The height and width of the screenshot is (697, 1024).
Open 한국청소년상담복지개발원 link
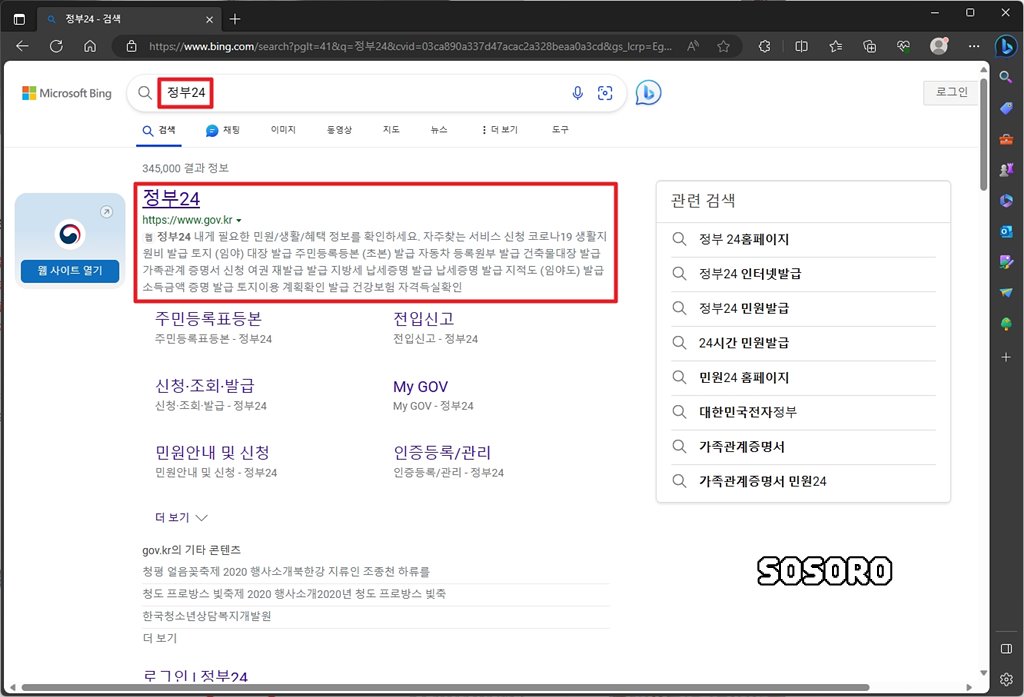pos(206,616)
